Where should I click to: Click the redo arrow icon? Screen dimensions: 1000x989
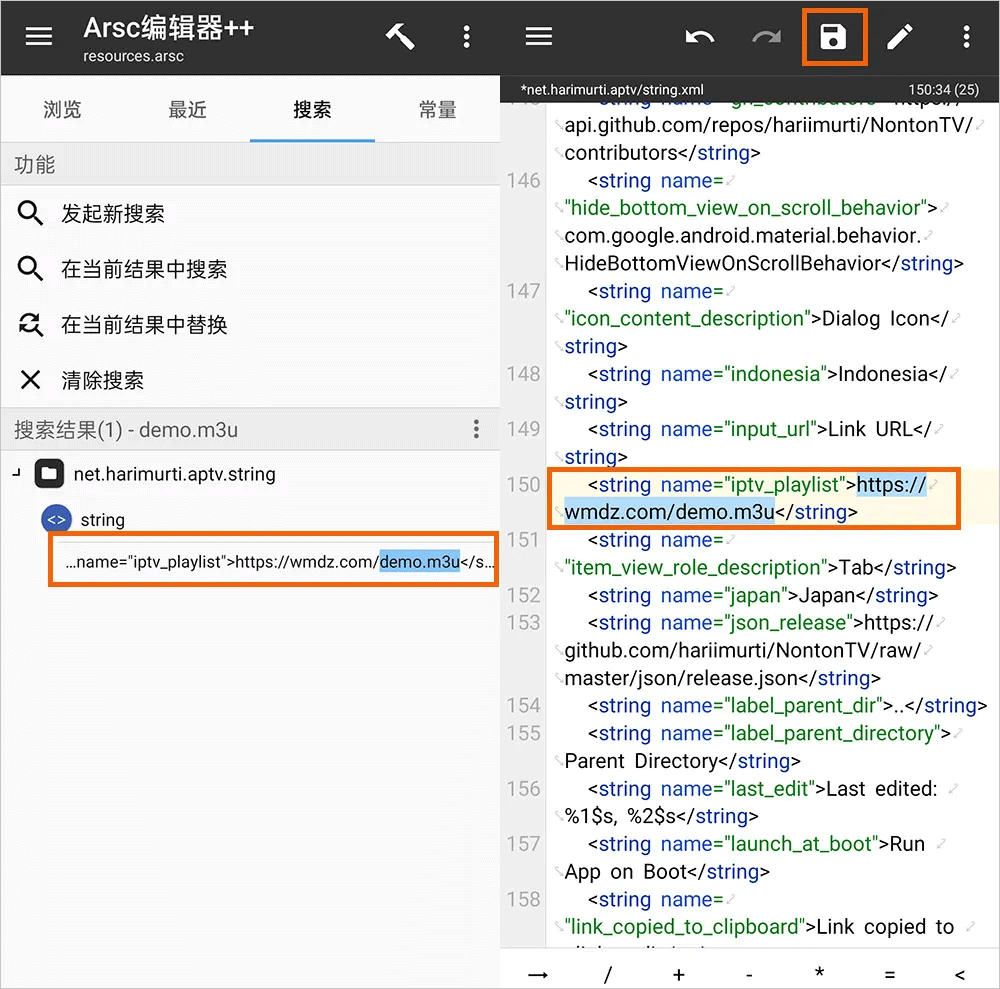[x=766, y=37]
